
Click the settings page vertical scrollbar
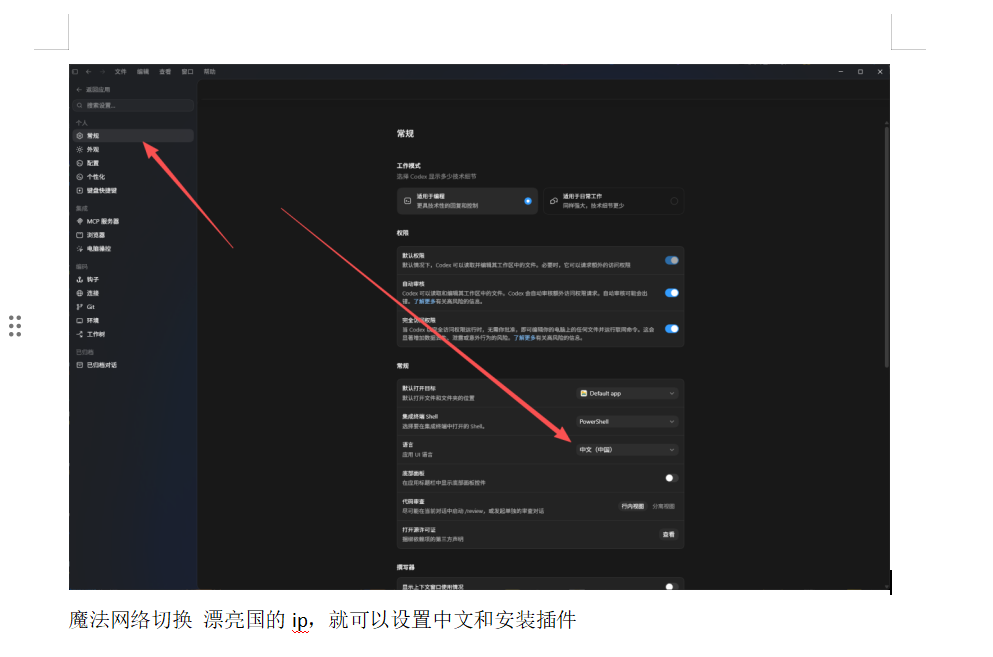click(887, 247)
